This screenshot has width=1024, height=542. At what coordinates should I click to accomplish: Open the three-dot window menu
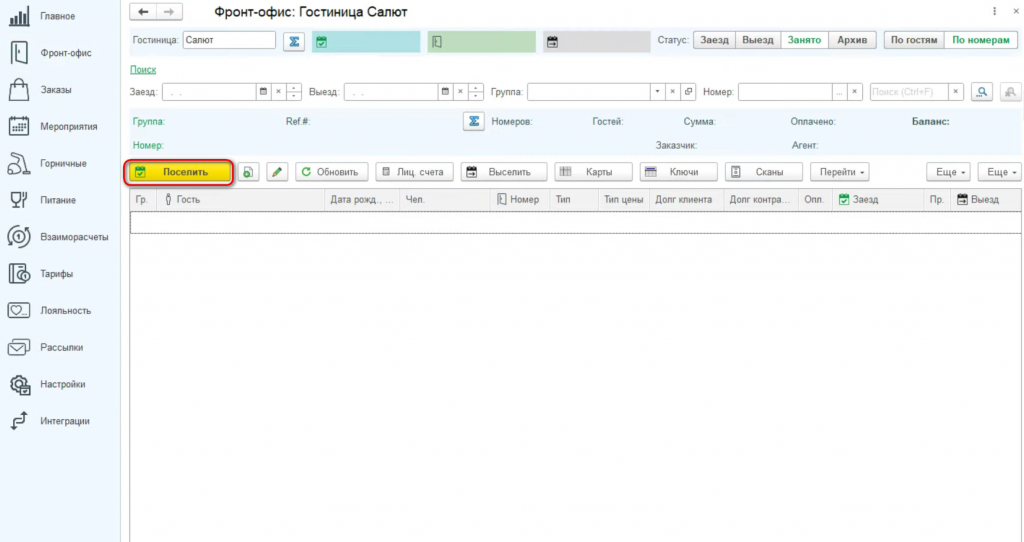coord(995,12)
